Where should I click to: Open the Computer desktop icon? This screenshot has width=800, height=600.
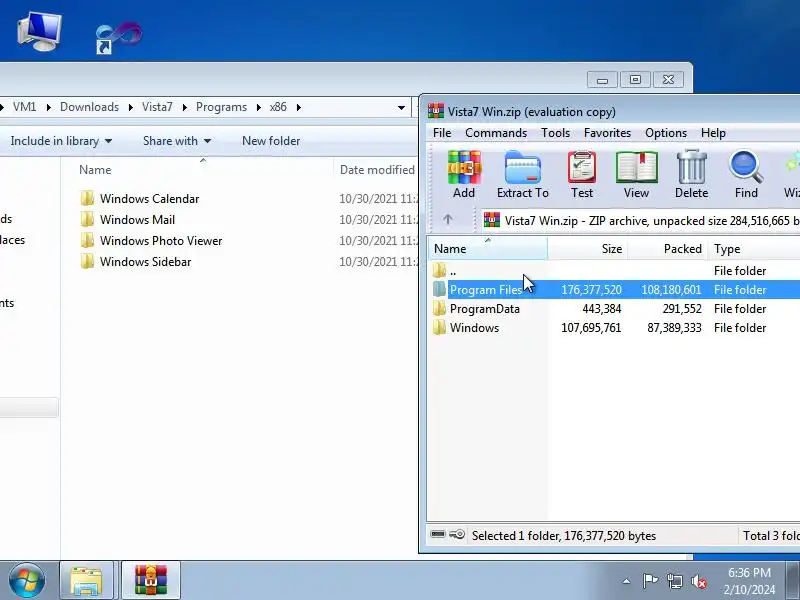(x=39, y=32)
